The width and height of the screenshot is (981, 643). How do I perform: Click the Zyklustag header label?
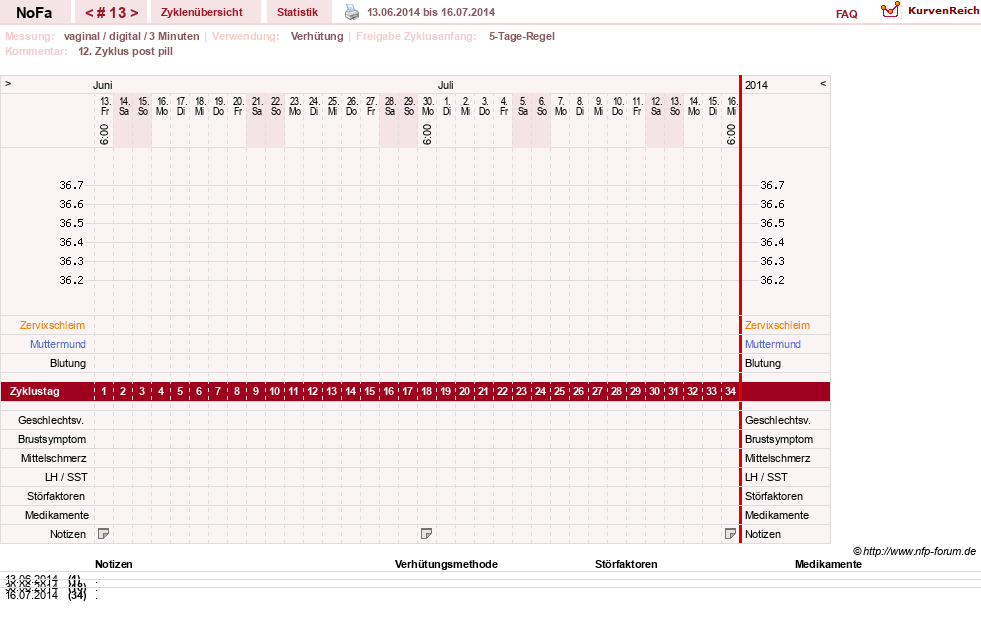pyautogui.click(x=34, y=392)
